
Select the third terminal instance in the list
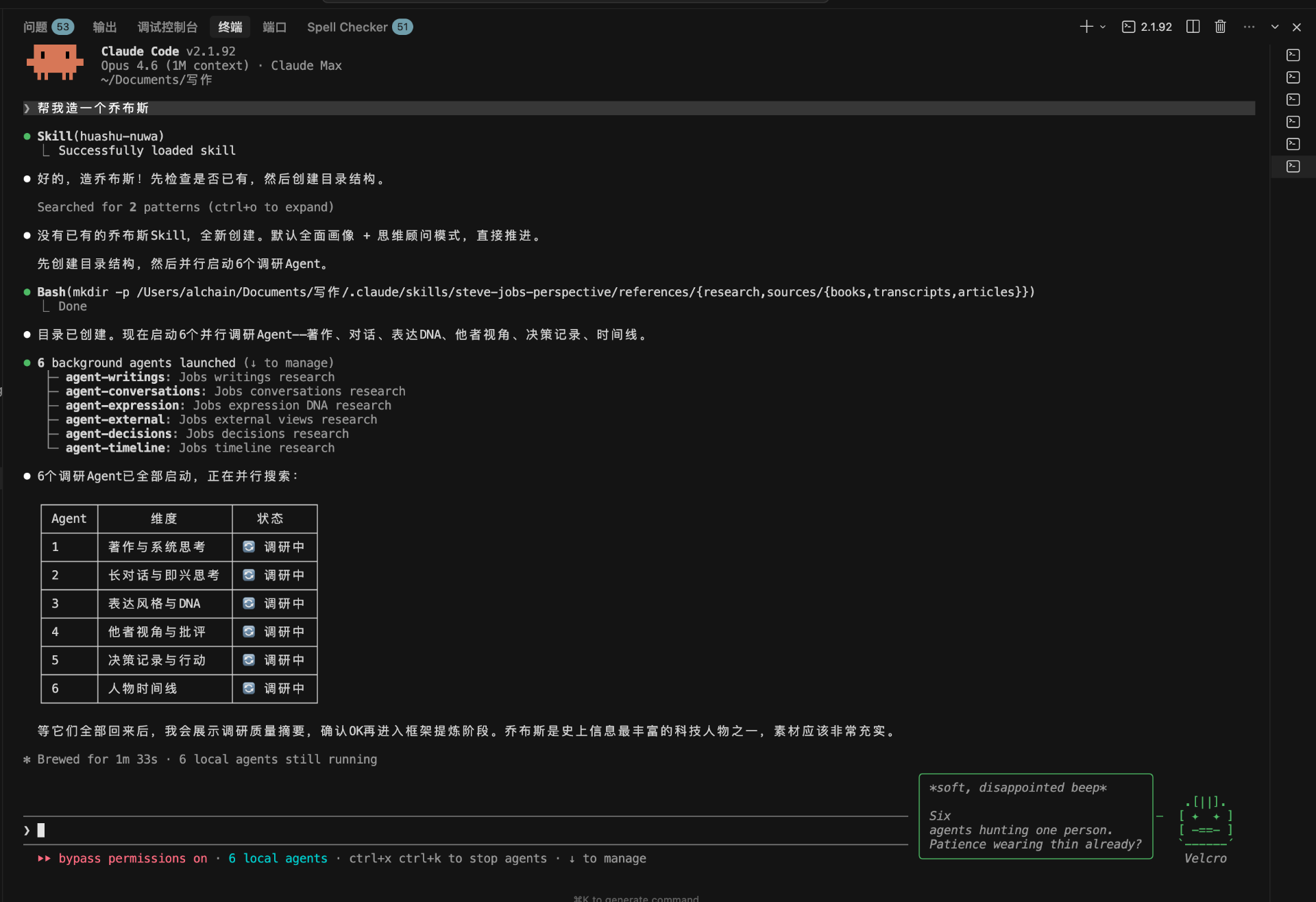click(1293, 99)
